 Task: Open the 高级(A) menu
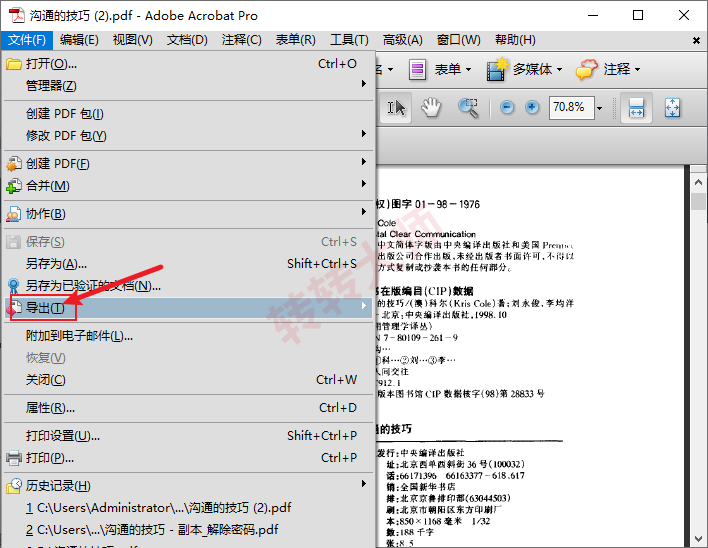403,40
